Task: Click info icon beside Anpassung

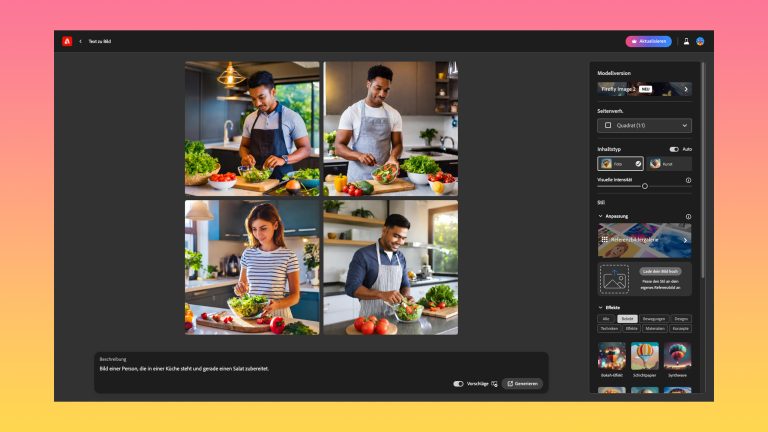Action: point(688,216)
